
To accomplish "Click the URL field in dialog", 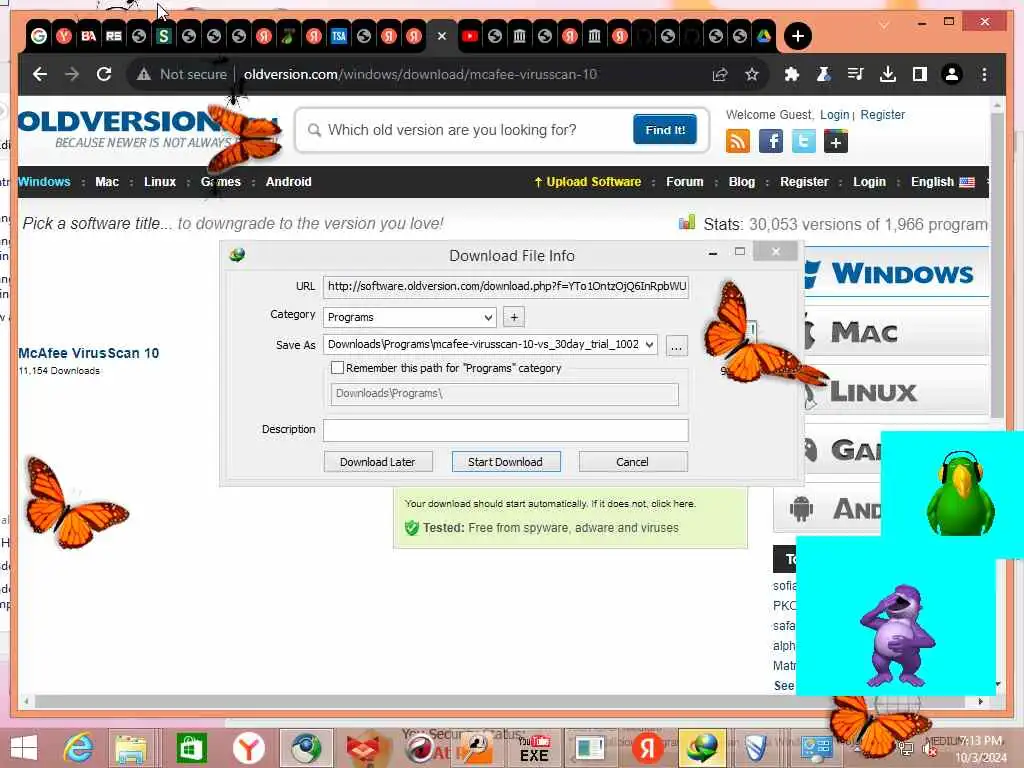I will [505, 287].
